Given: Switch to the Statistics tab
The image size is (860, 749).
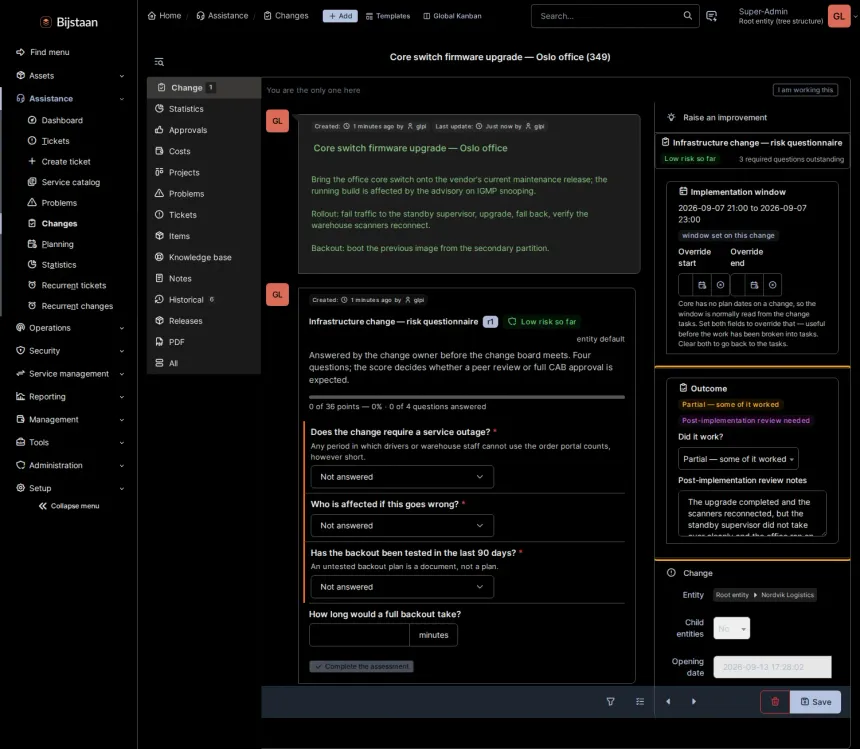Looking at the screenshot, I should pos(204,109).
